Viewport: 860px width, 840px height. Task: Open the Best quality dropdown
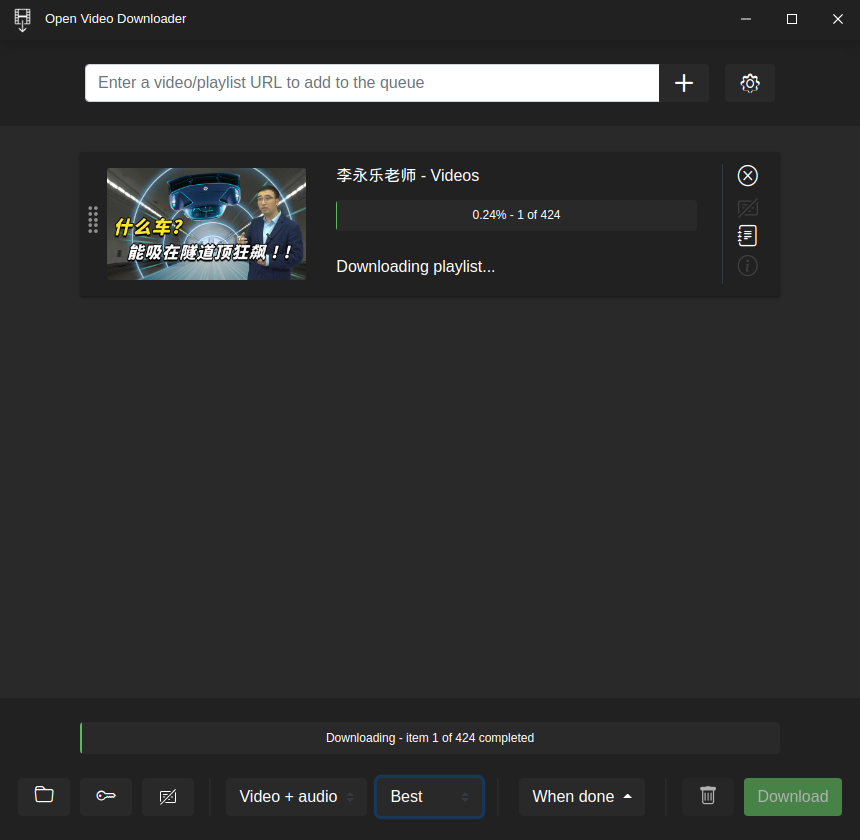(x=429, y=796)
